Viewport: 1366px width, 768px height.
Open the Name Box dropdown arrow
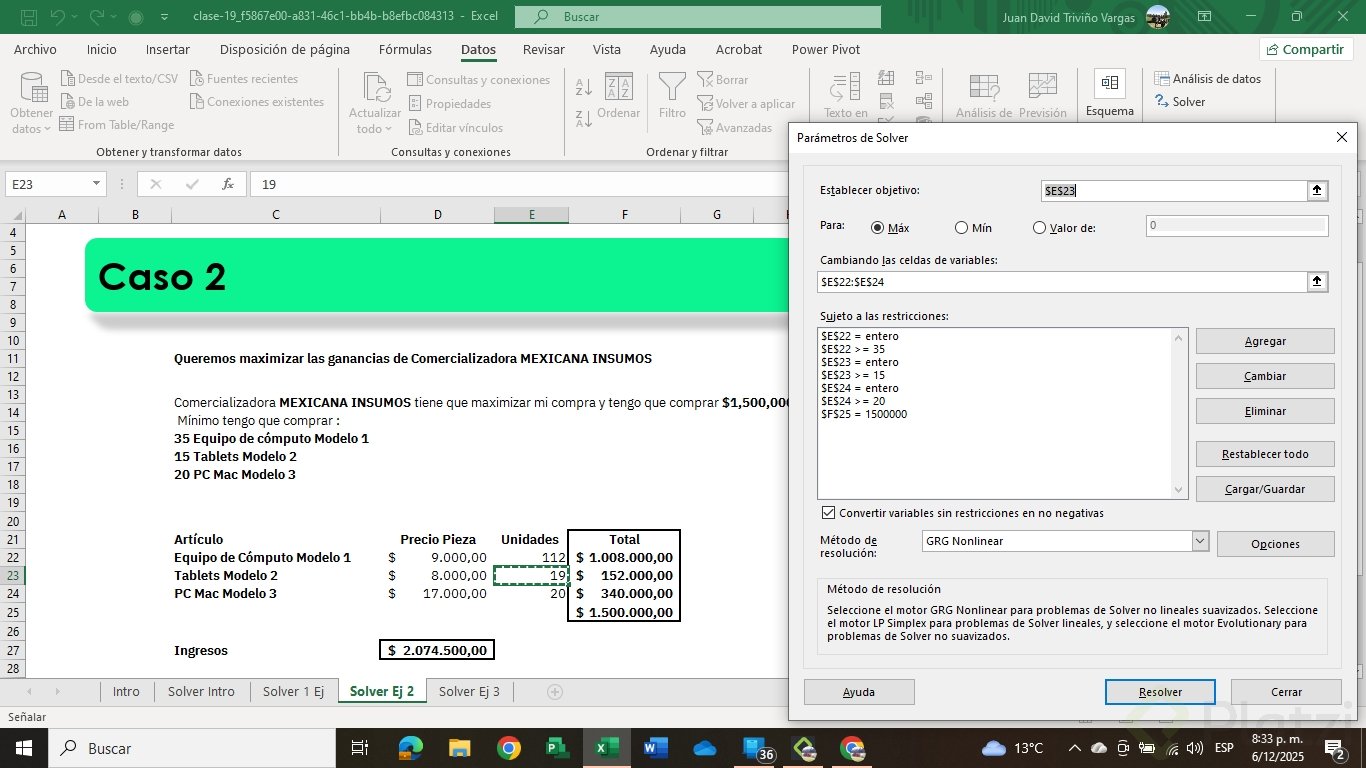pyautogui.click(x=97, y=184)
